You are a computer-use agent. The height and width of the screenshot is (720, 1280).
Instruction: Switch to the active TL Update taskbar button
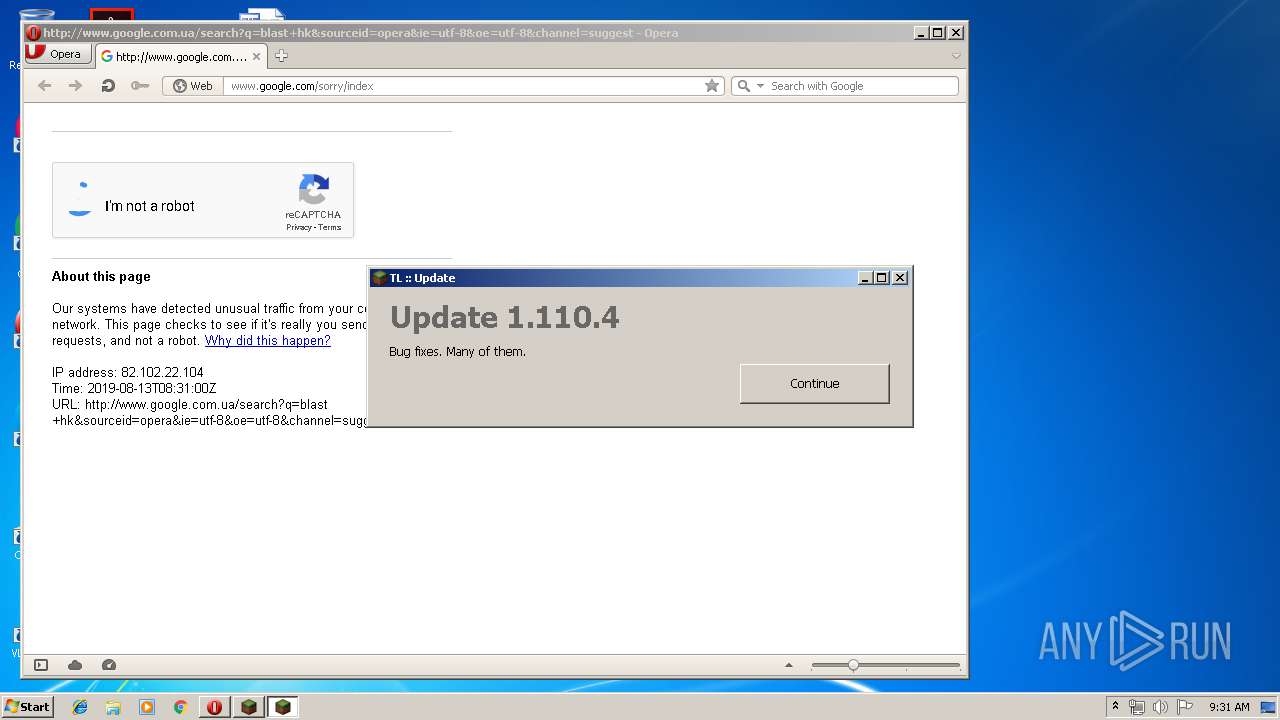283,707
